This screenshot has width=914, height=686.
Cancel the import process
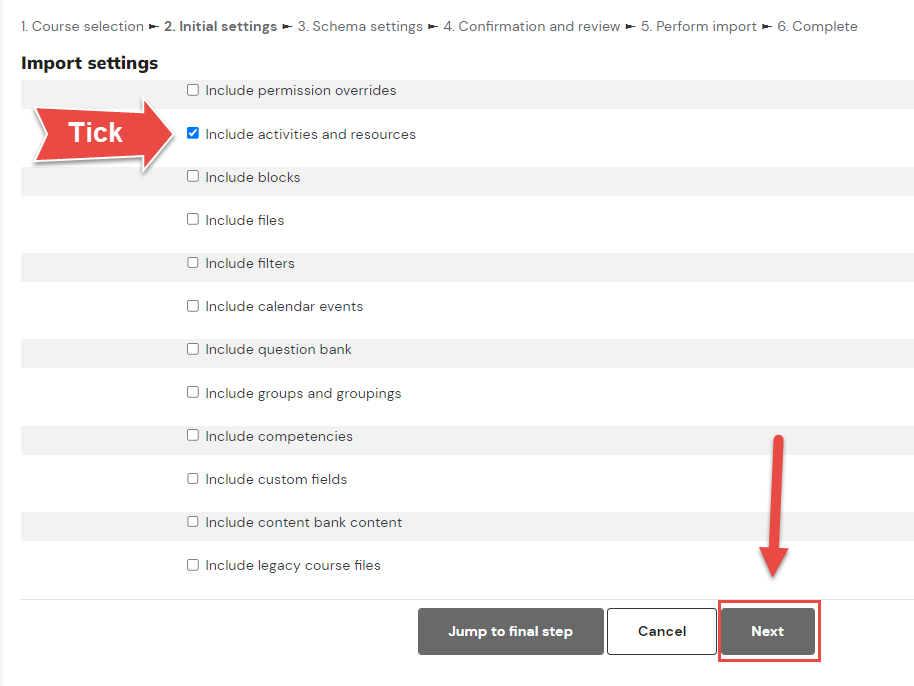click(662, 631)
